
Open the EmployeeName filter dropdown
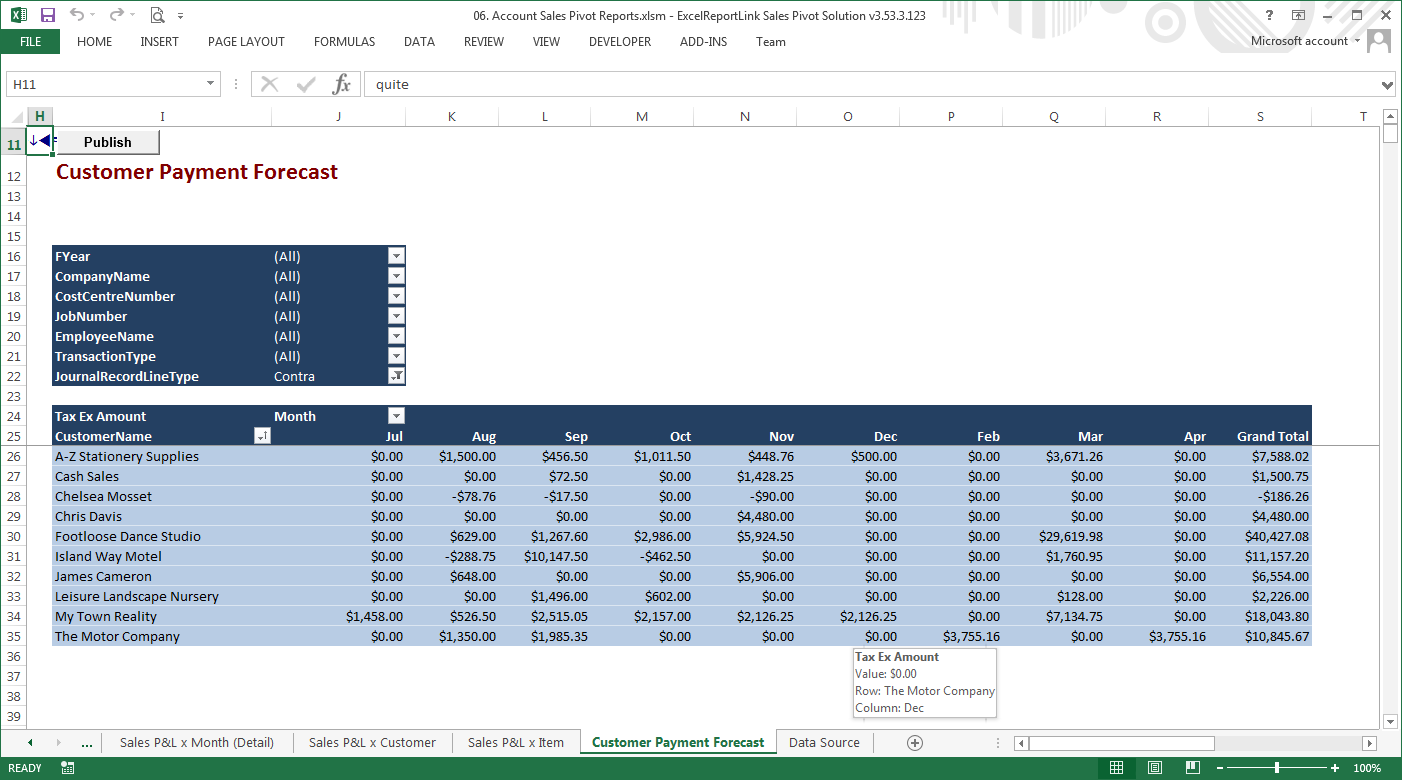click(x=396, y=336)
